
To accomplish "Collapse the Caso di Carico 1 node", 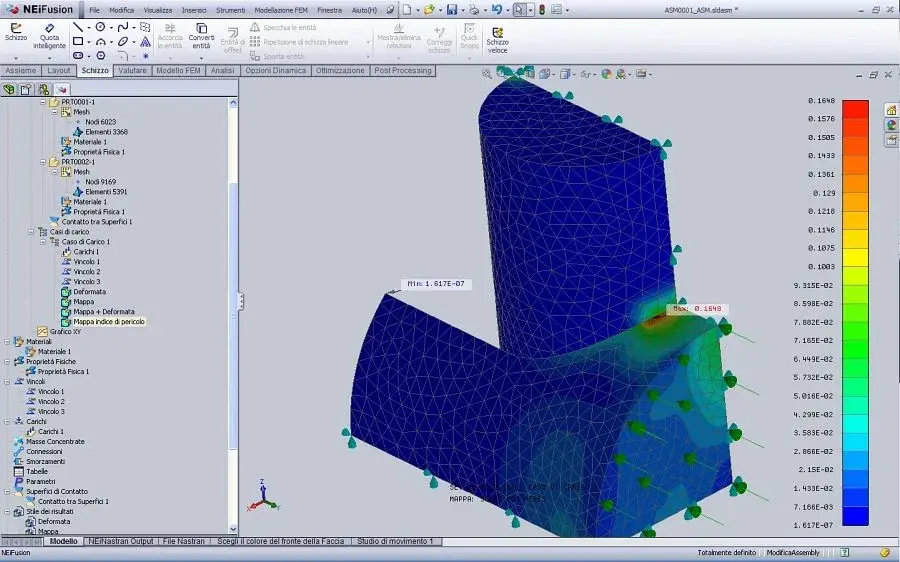I will tap(43, 242).
